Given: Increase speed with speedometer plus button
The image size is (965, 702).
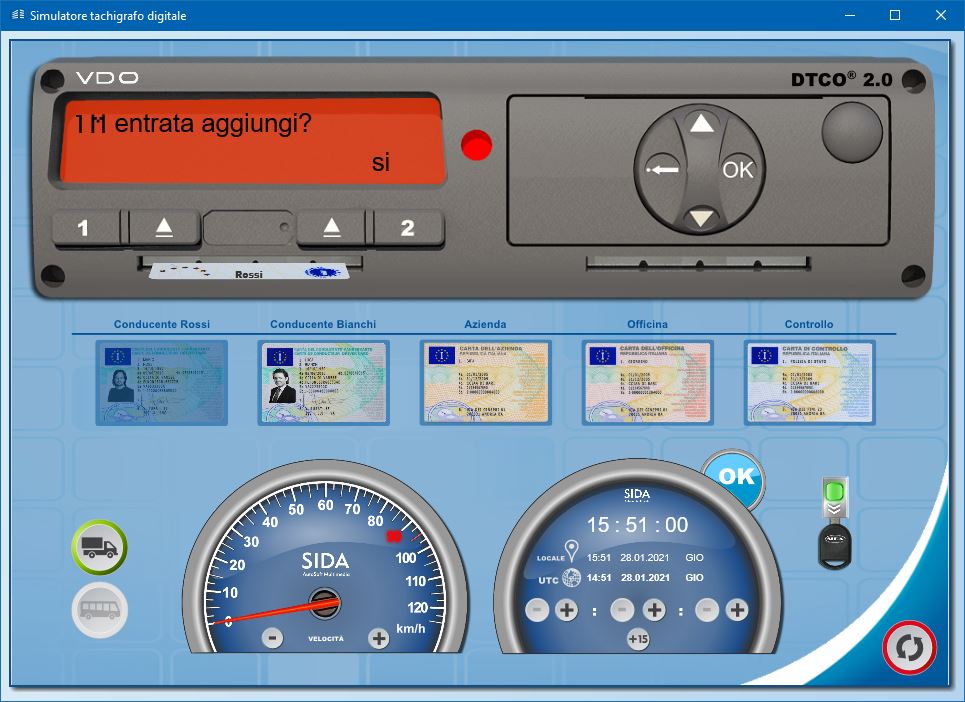Looking at the screenshot, I should click(x=378, y=638).
